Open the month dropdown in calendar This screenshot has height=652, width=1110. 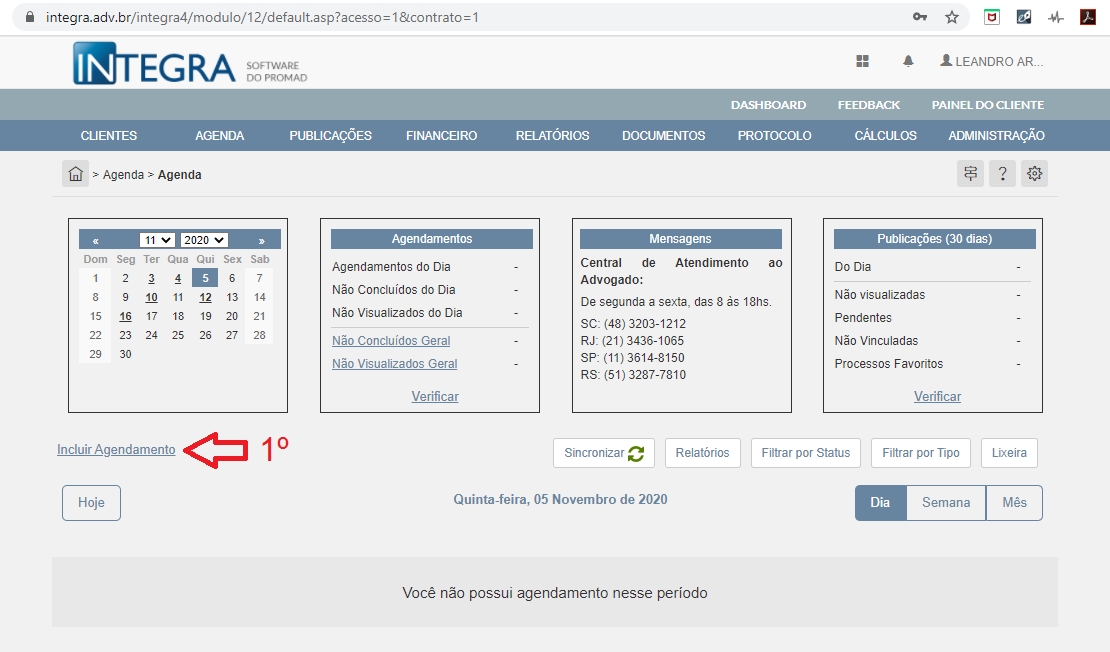pos(157,240)
